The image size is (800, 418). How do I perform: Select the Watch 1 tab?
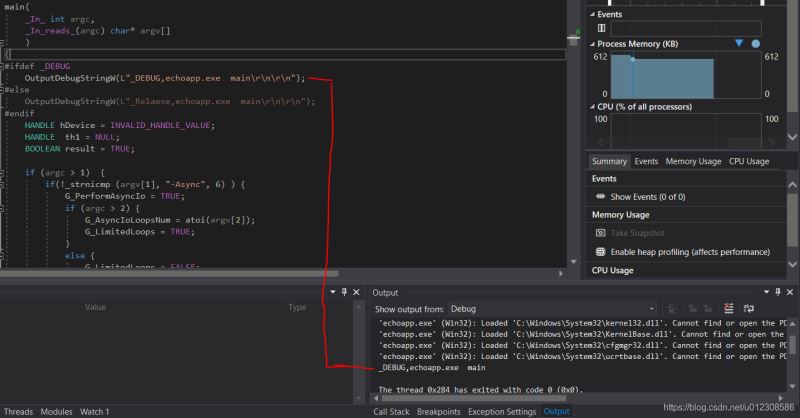[94, 411]
